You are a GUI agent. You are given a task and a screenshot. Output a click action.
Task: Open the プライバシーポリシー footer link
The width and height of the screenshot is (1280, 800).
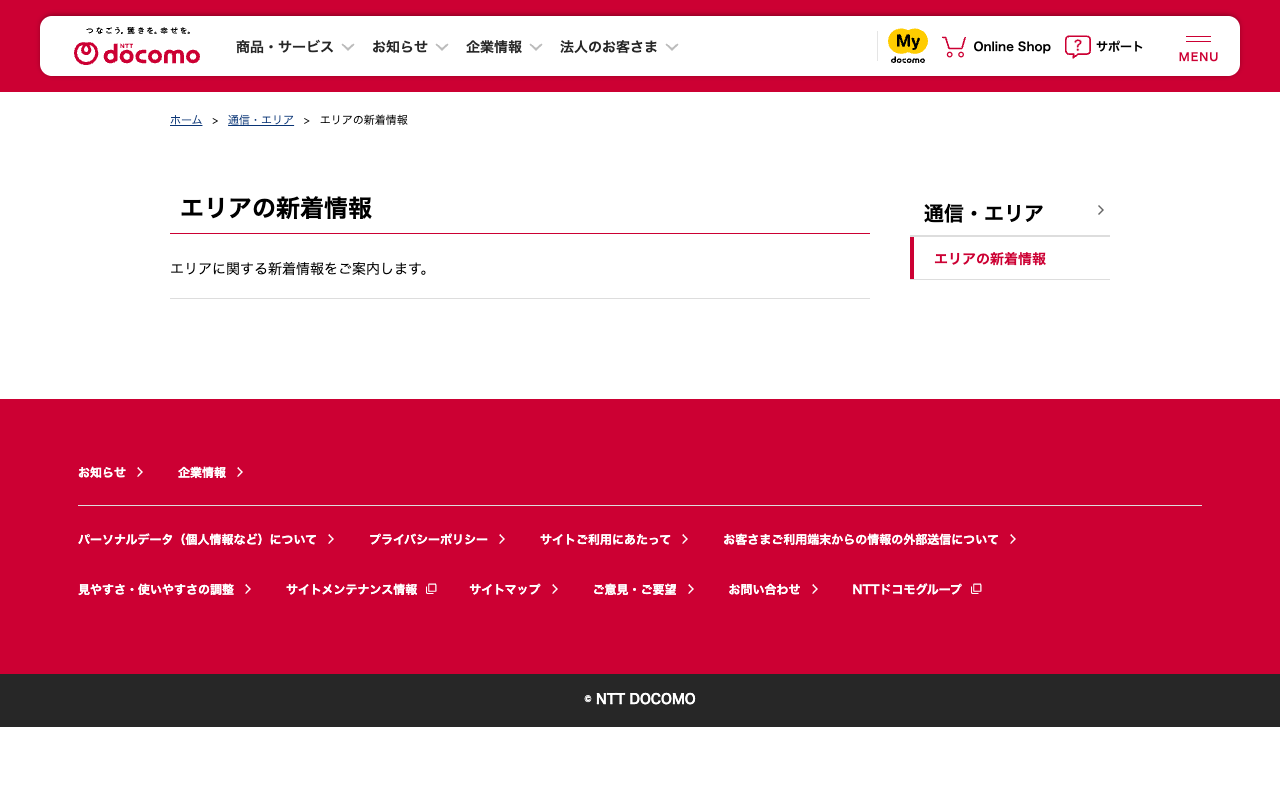[x=438, y=539]
